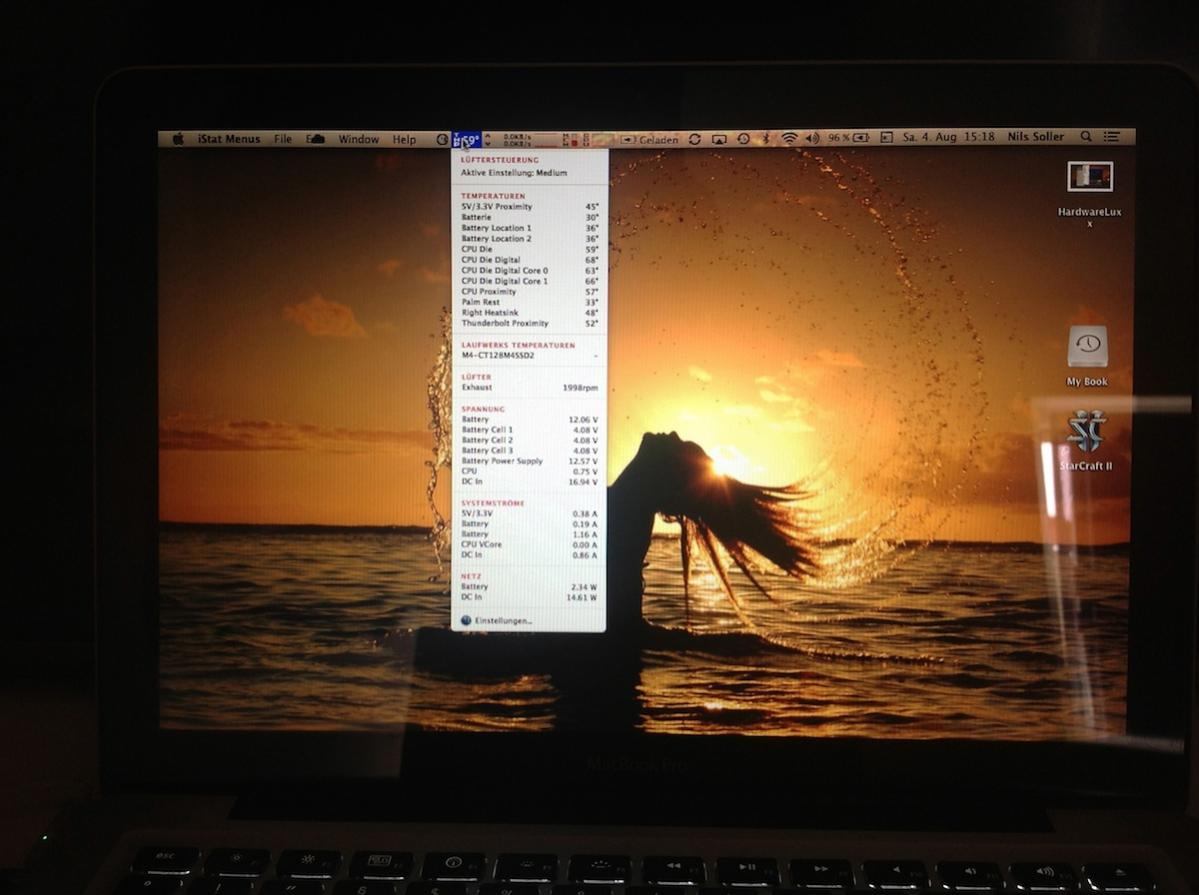Click the 'CPU Die Digital' 68° row
Viewport: 1199px width, 895px height.
tap(528, 260)
